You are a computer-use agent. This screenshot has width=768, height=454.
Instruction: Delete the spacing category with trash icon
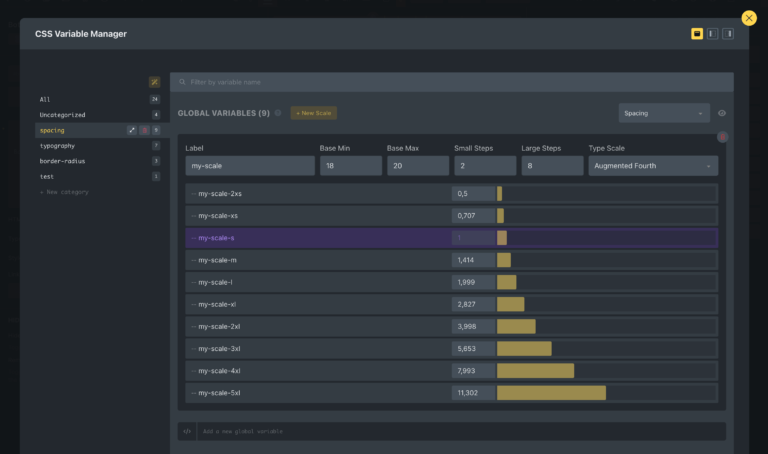[144, 130]
